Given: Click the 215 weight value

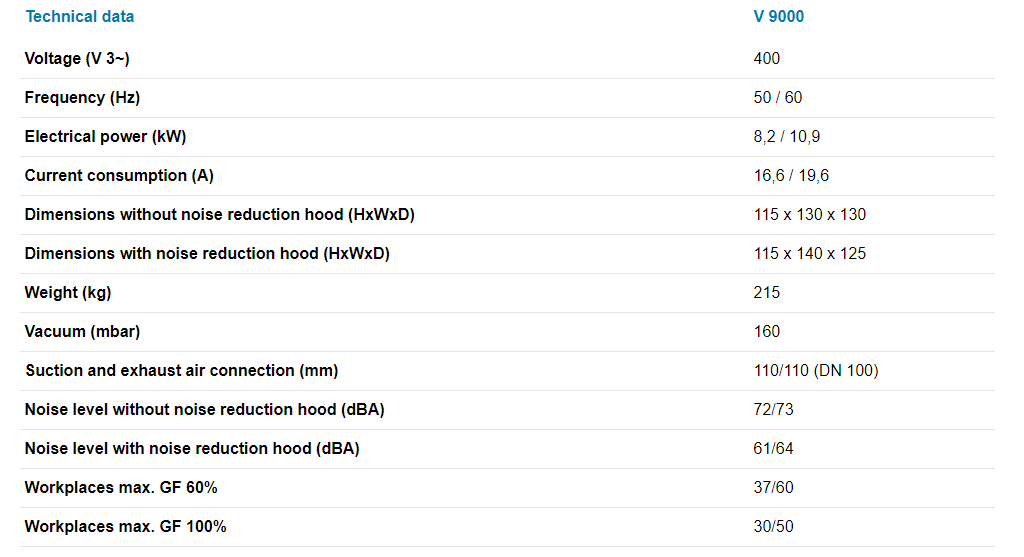Looking at the screenshot, I should (766, 292).
